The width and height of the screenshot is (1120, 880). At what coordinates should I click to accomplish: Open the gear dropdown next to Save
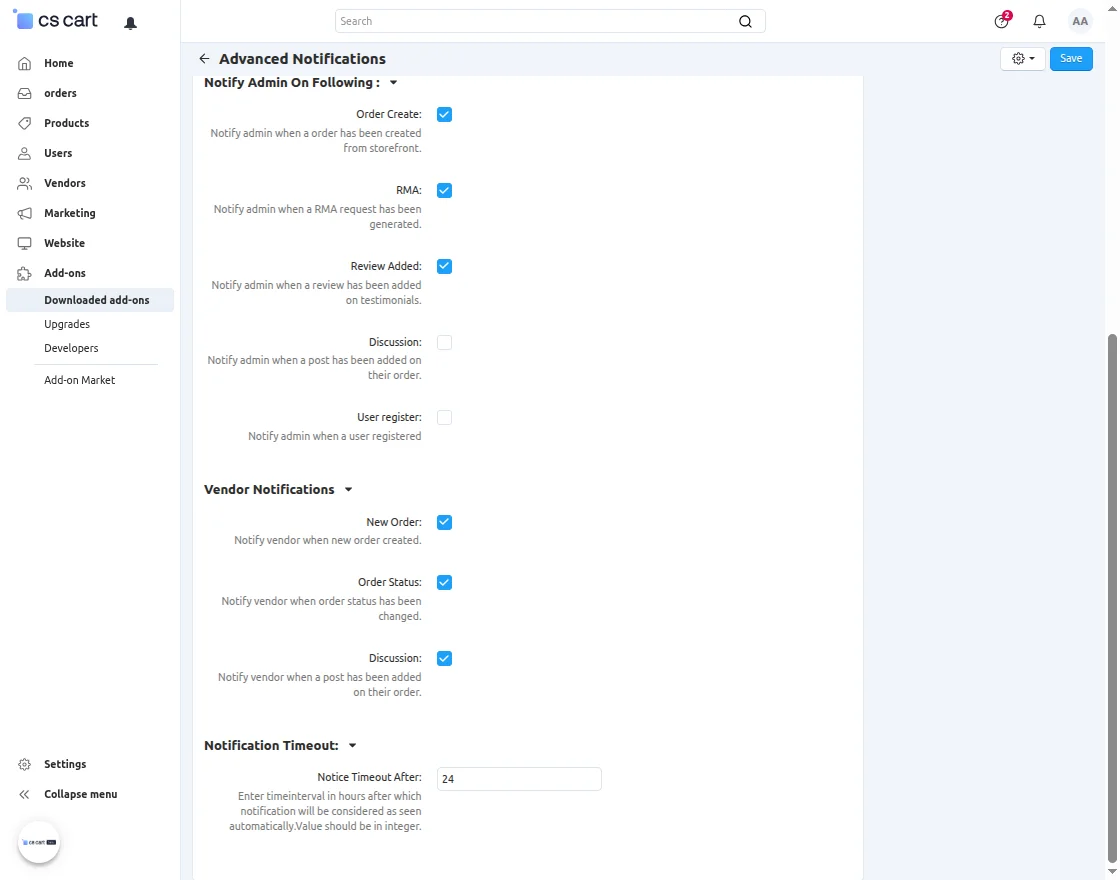point(1023,59)
